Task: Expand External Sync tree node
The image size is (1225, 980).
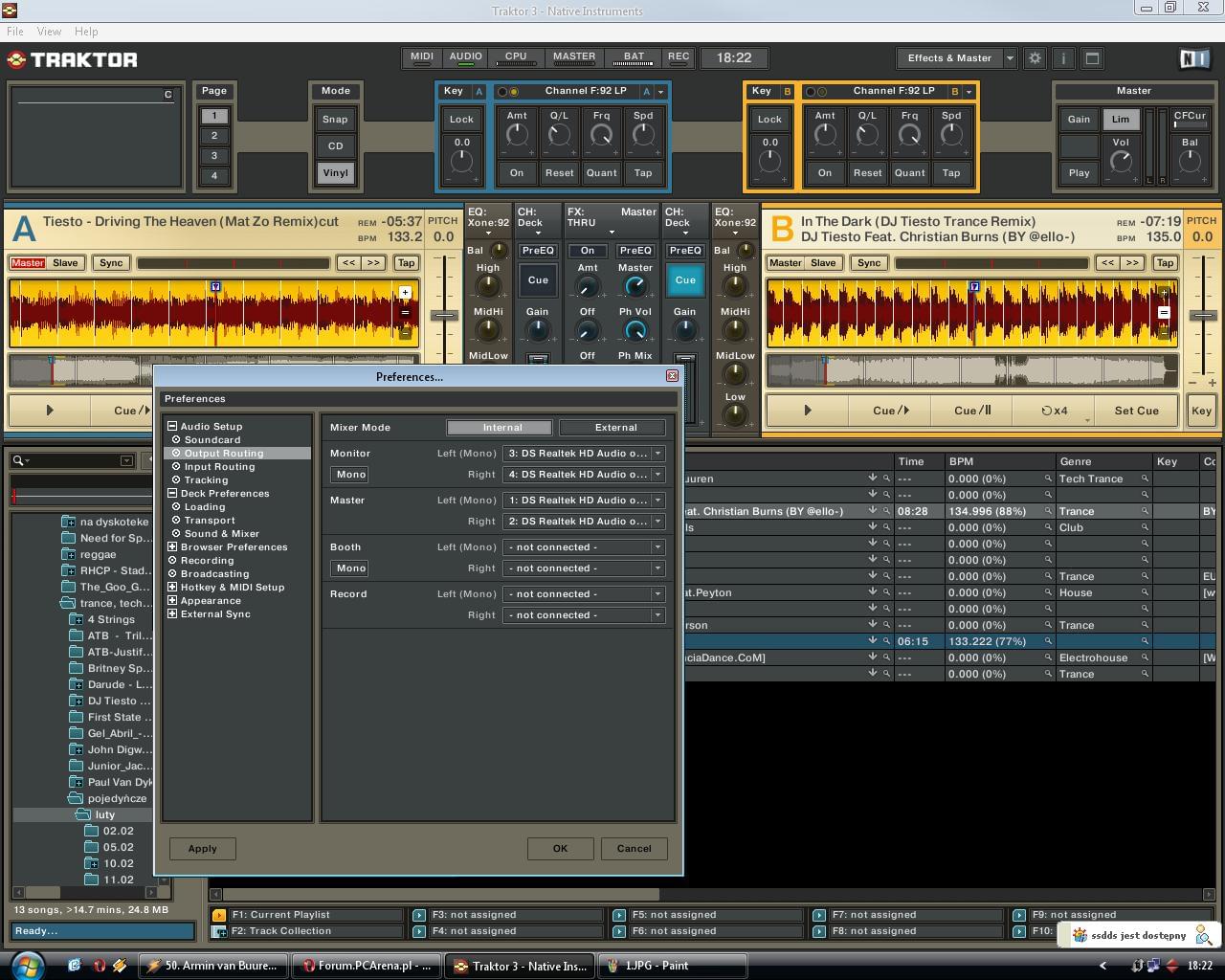Action: (172, 614)
